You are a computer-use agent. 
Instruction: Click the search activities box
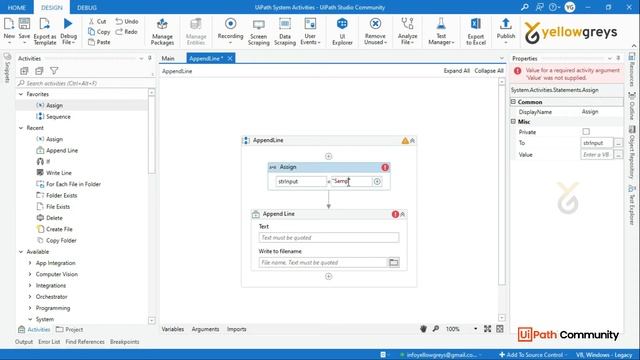(x=83, y=83)
